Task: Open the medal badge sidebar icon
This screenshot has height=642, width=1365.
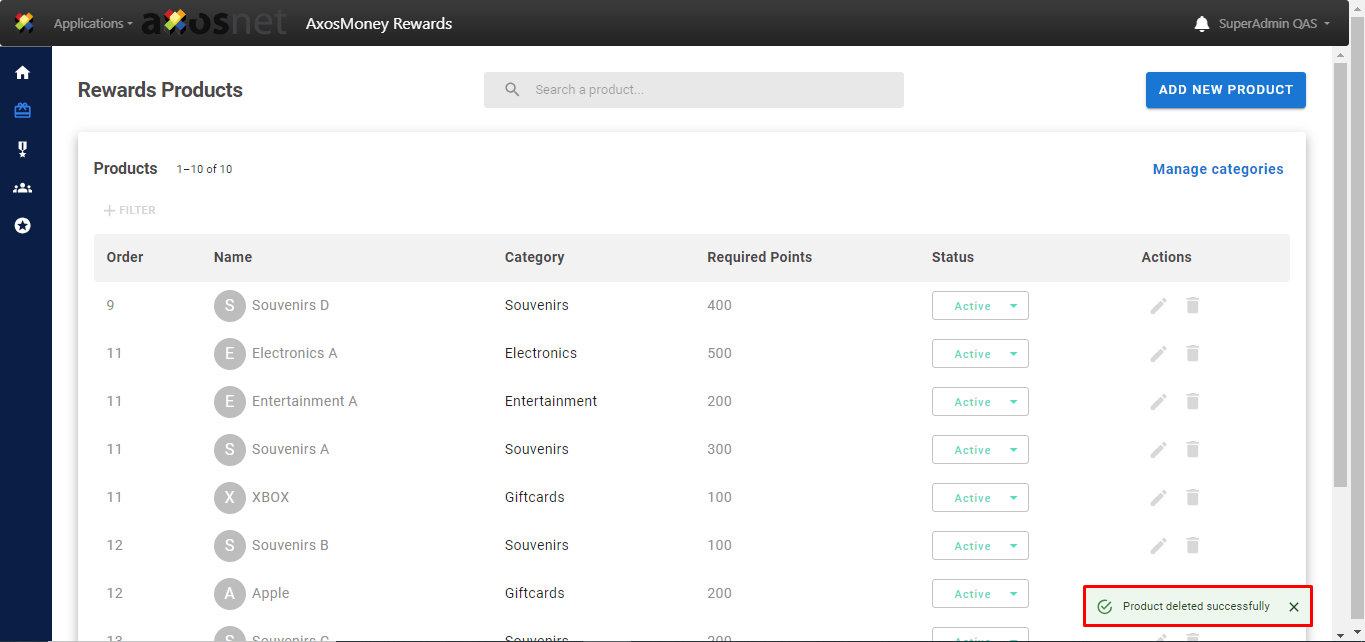Action: click(22, 149)
